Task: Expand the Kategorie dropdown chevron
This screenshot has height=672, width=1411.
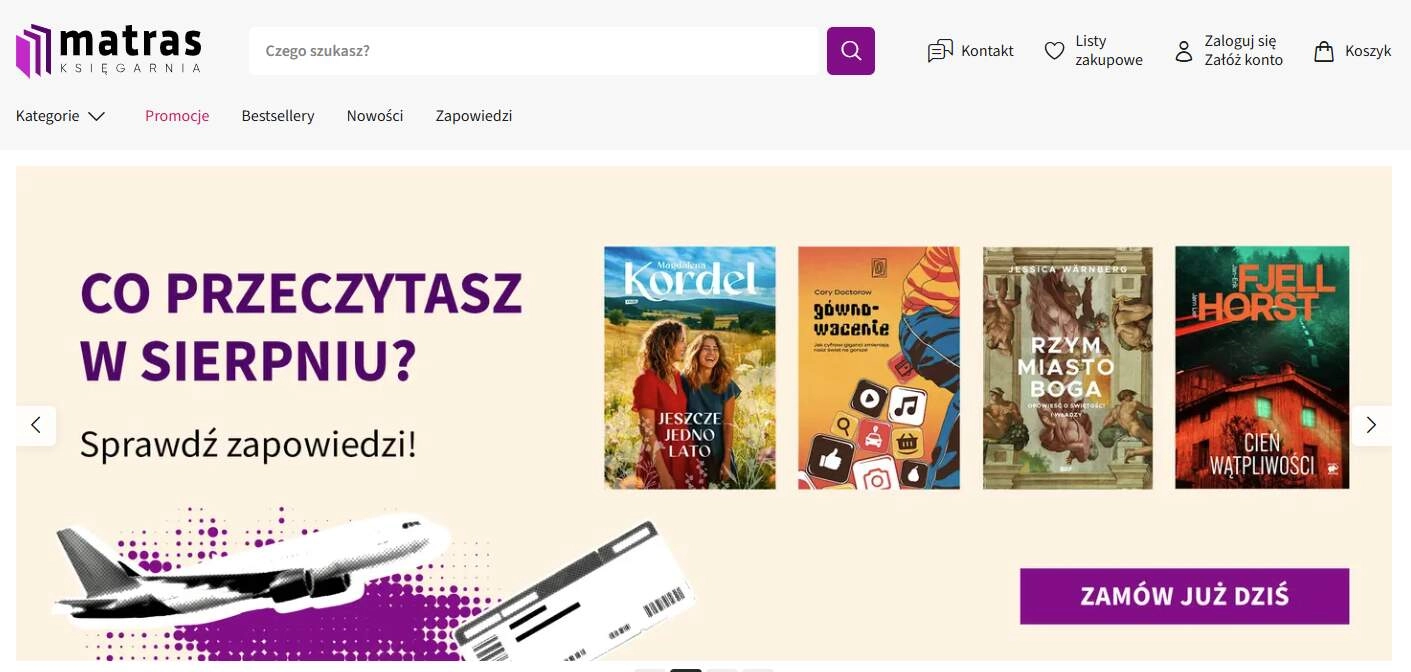Action: pos(96,116)
